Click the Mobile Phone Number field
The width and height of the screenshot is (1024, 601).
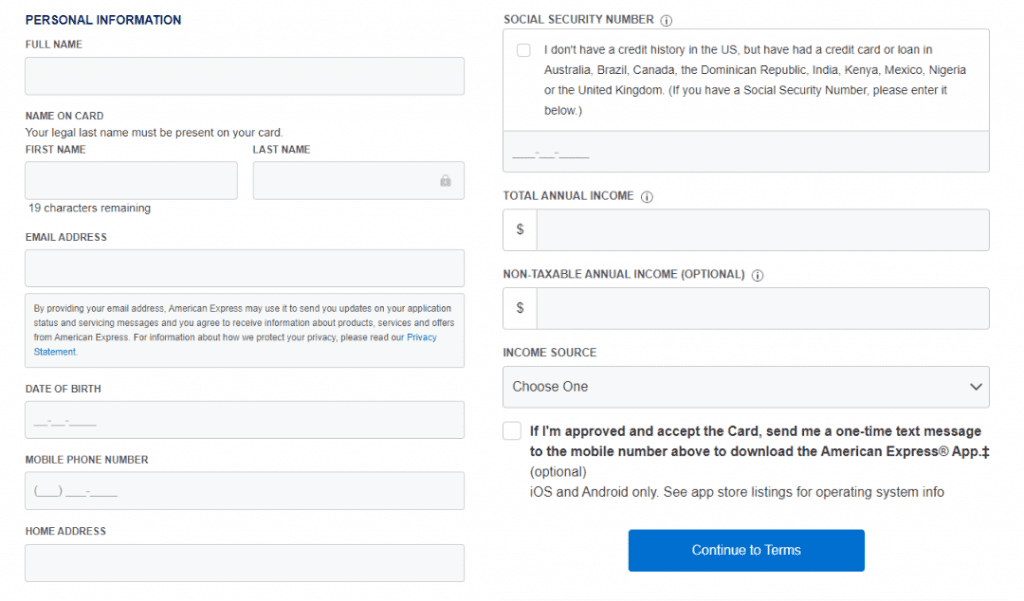pos(244,491)
